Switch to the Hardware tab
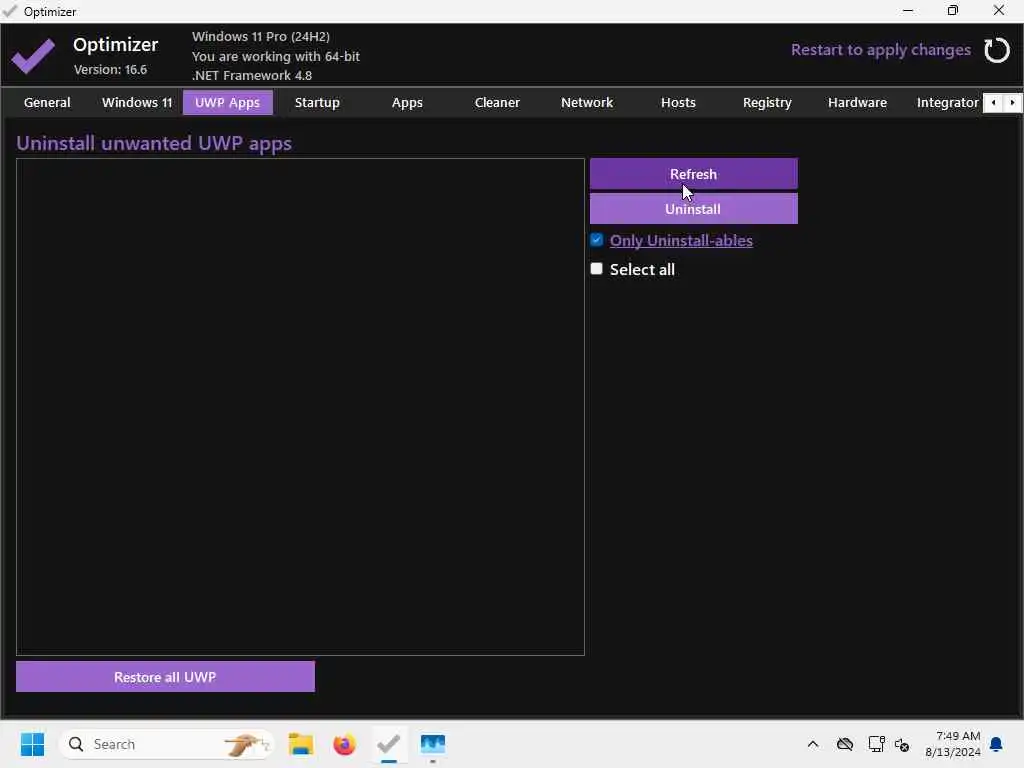The width and height of the screenshot is (1024, 768). (857, 103)
